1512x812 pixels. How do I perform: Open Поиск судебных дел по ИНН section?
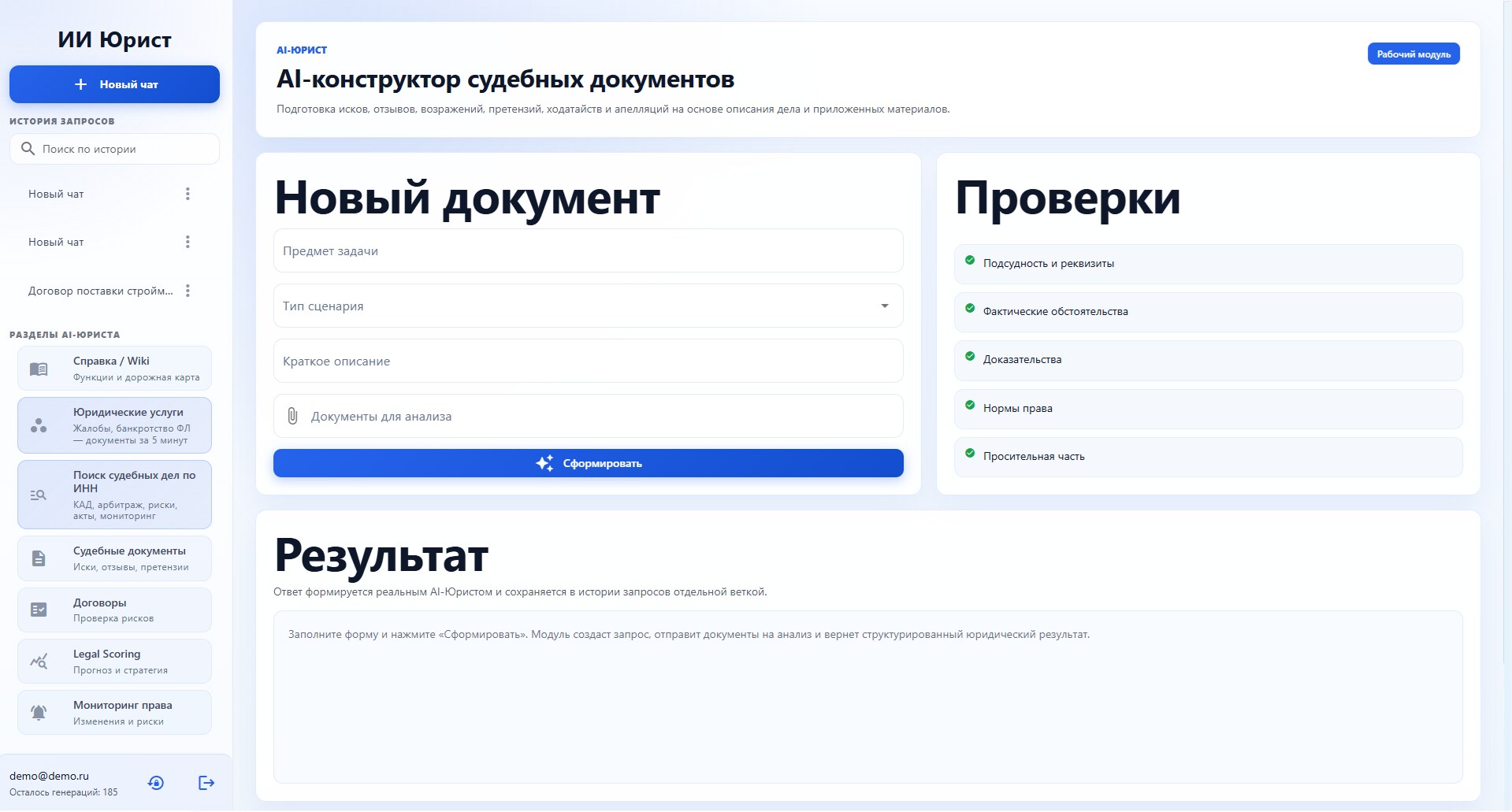tap(114, 495)
